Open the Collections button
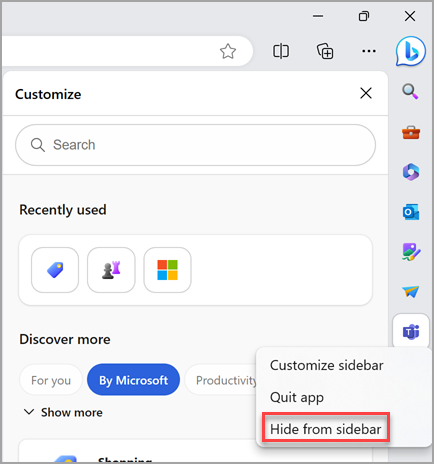The height and width of the screenshot is (464, 434). (x=325, y=51)
